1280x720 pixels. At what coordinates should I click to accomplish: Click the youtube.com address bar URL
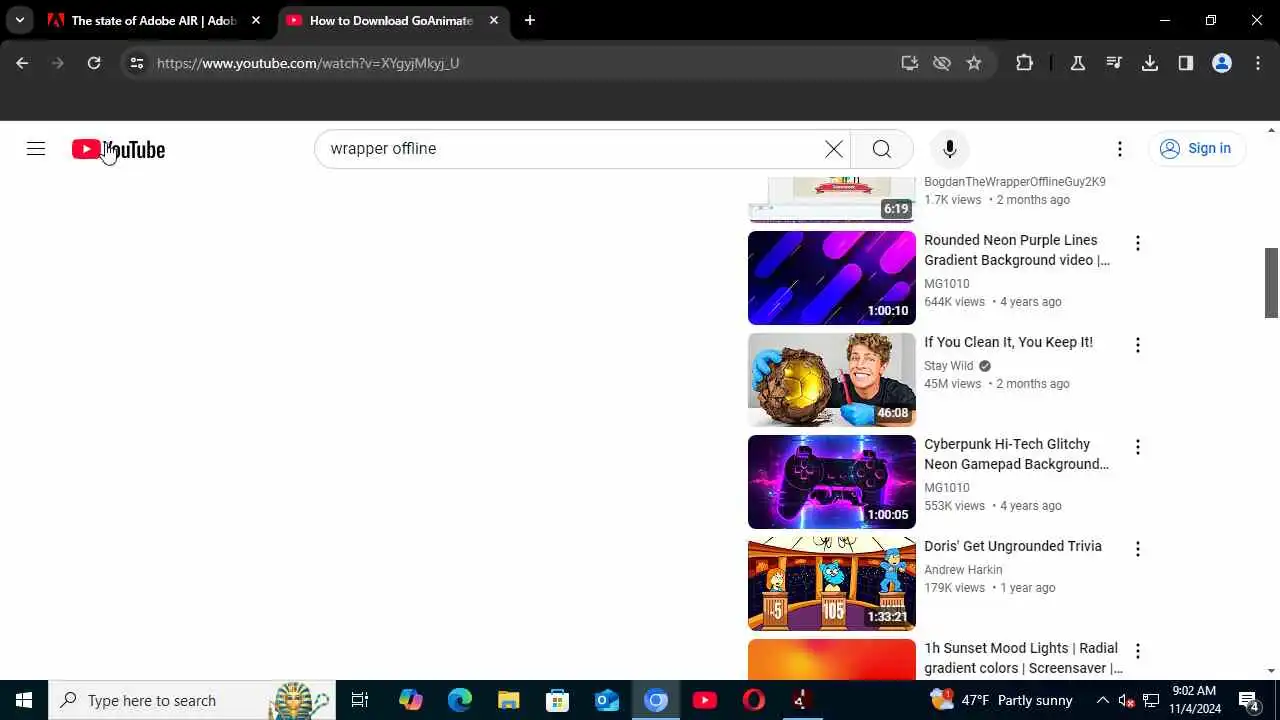308,63
